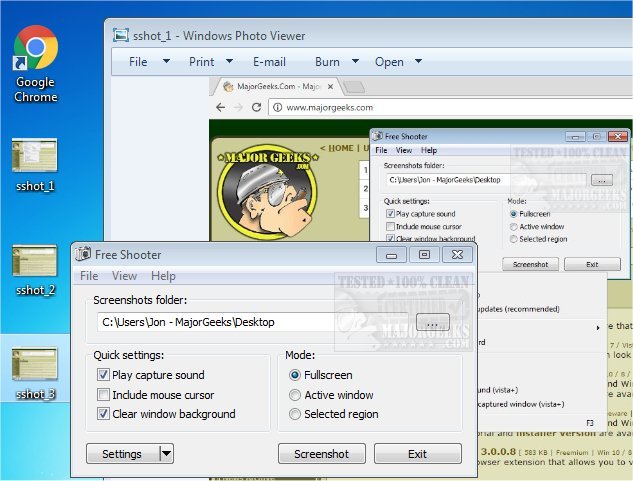Open View menu in background Free Shooter

pyautogui.click(x=404, y=150)
